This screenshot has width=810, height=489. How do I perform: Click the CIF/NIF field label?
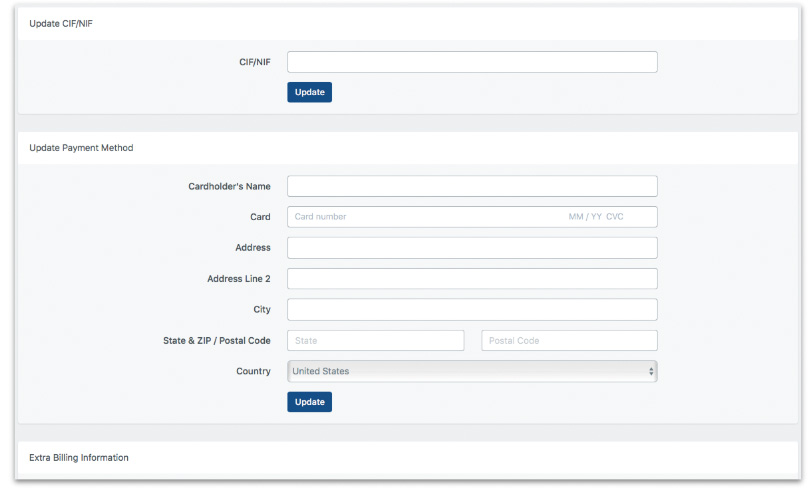[x=255, y=62]
